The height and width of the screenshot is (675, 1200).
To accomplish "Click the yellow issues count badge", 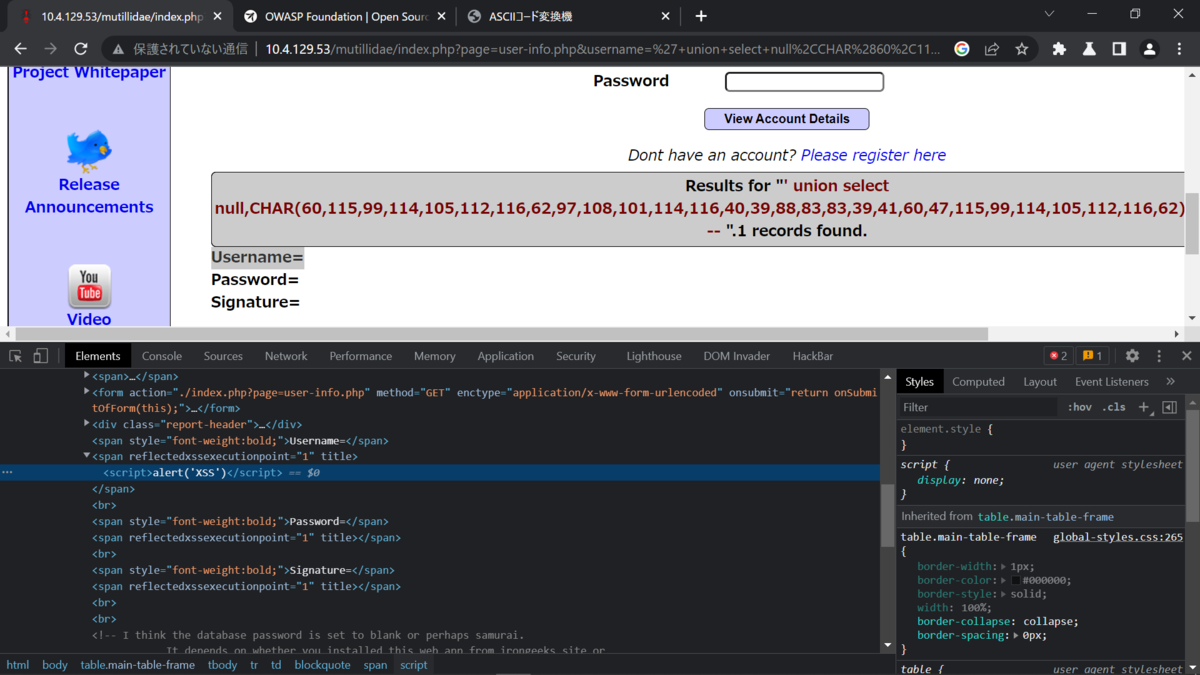I will click(x=1092, y=356).
